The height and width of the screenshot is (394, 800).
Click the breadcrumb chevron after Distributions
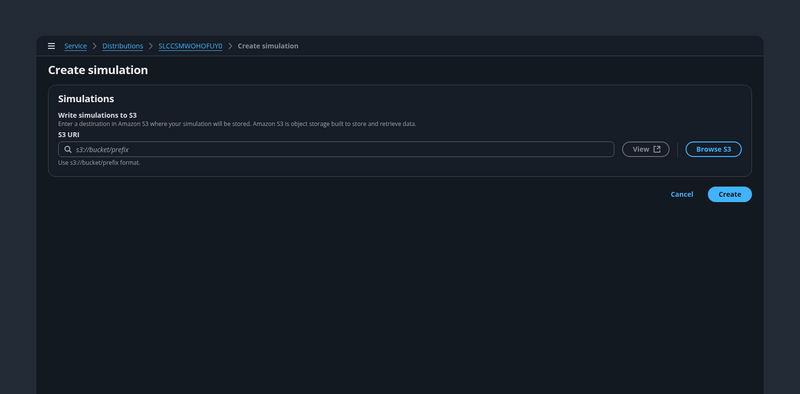pos(151,46)
